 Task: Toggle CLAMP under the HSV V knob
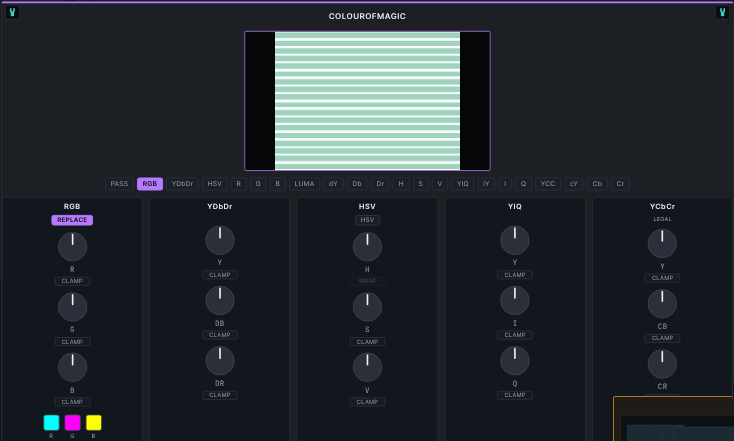click(367, 402)
